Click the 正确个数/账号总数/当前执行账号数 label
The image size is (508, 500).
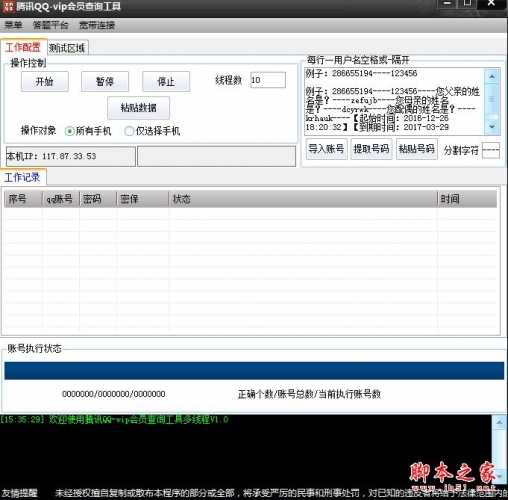(x=309, y=394)
